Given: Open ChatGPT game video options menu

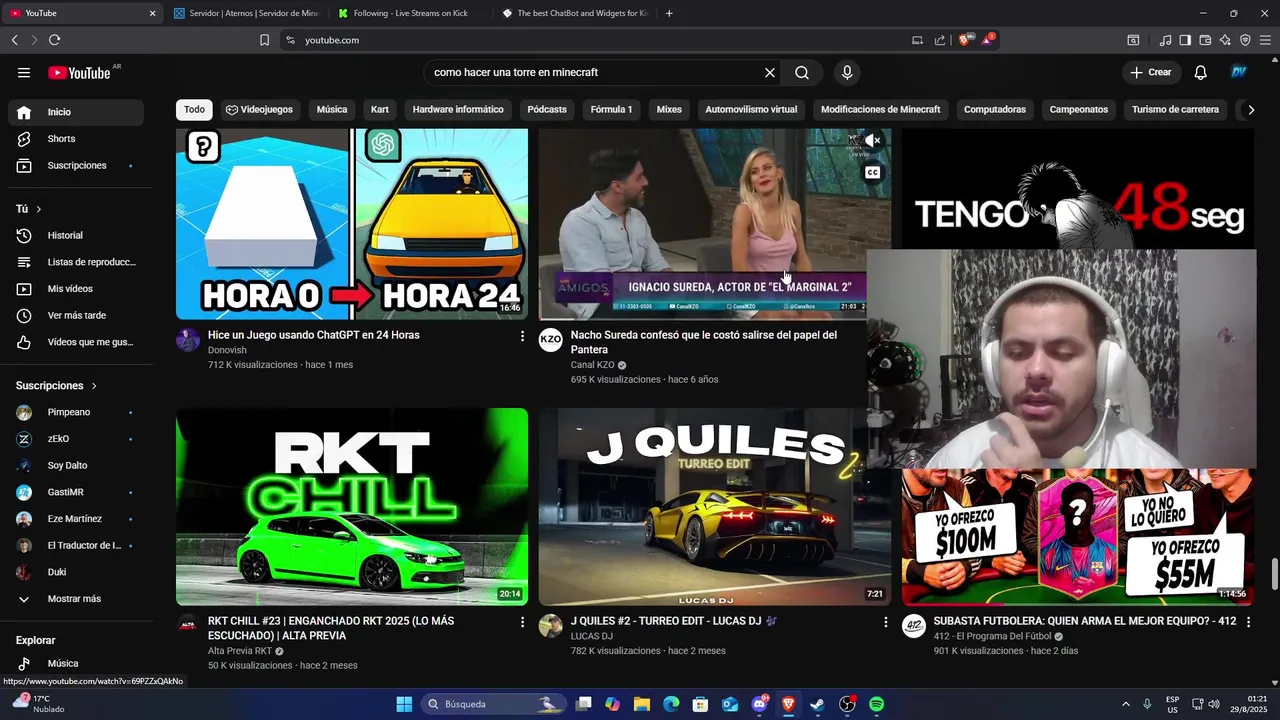Looking at the screenshot, I should tap(522, 336).
